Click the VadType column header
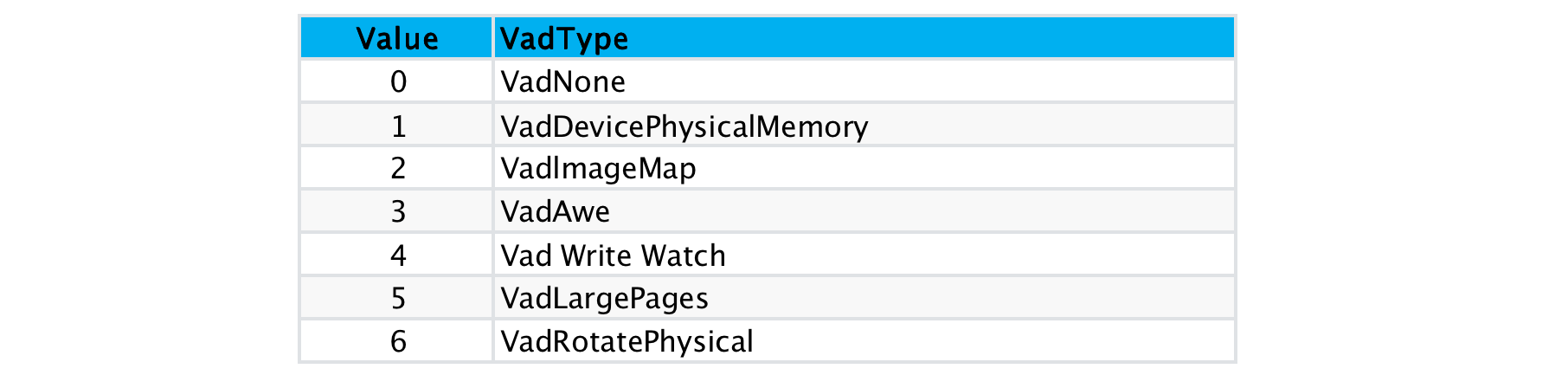Viewport: 1568px width, 388px height. point(564,39)
